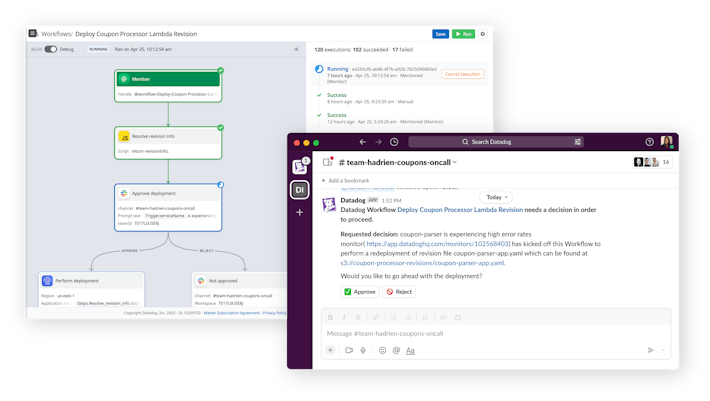This screenshot has height=401, width=710.
Task: Click the Approve button in Slack message
Action: coord(359,292)
